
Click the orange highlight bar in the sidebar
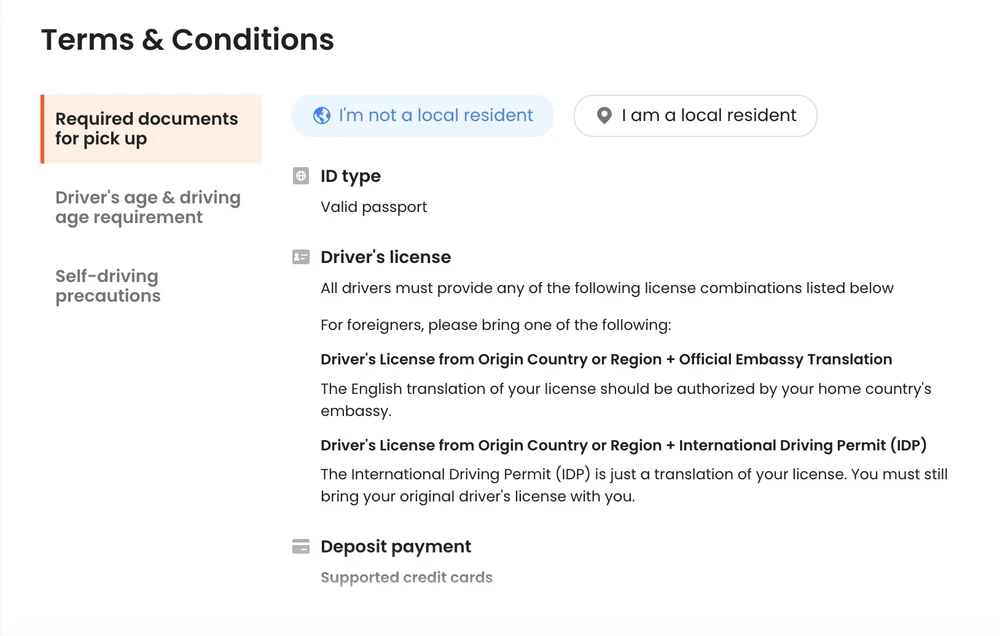coord(41,129)
